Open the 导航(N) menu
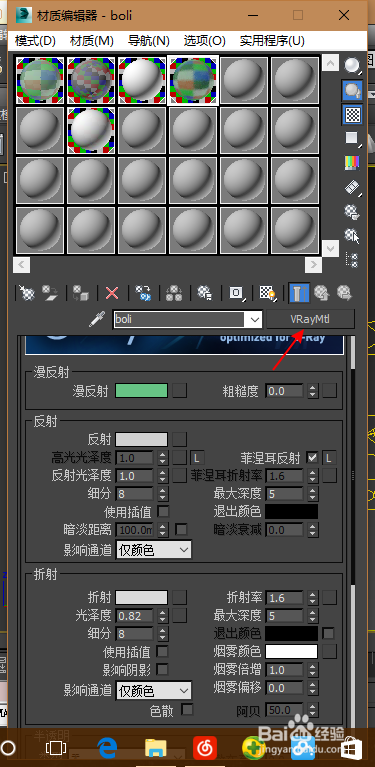The height and width of the screenshot is (767, 375). point(149,41)
